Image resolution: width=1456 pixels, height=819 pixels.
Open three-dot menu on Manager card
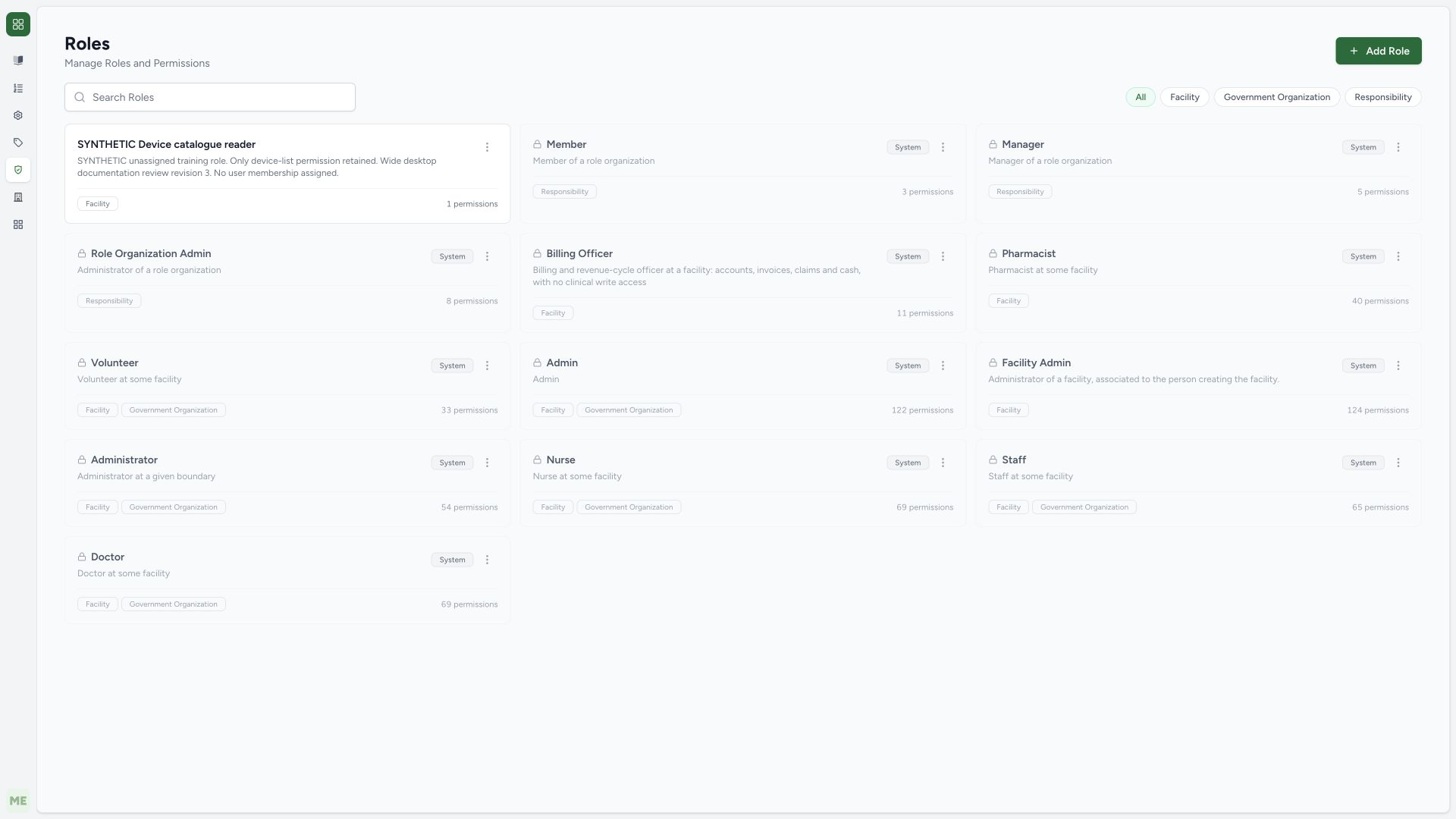click(x=1398, y=147)
